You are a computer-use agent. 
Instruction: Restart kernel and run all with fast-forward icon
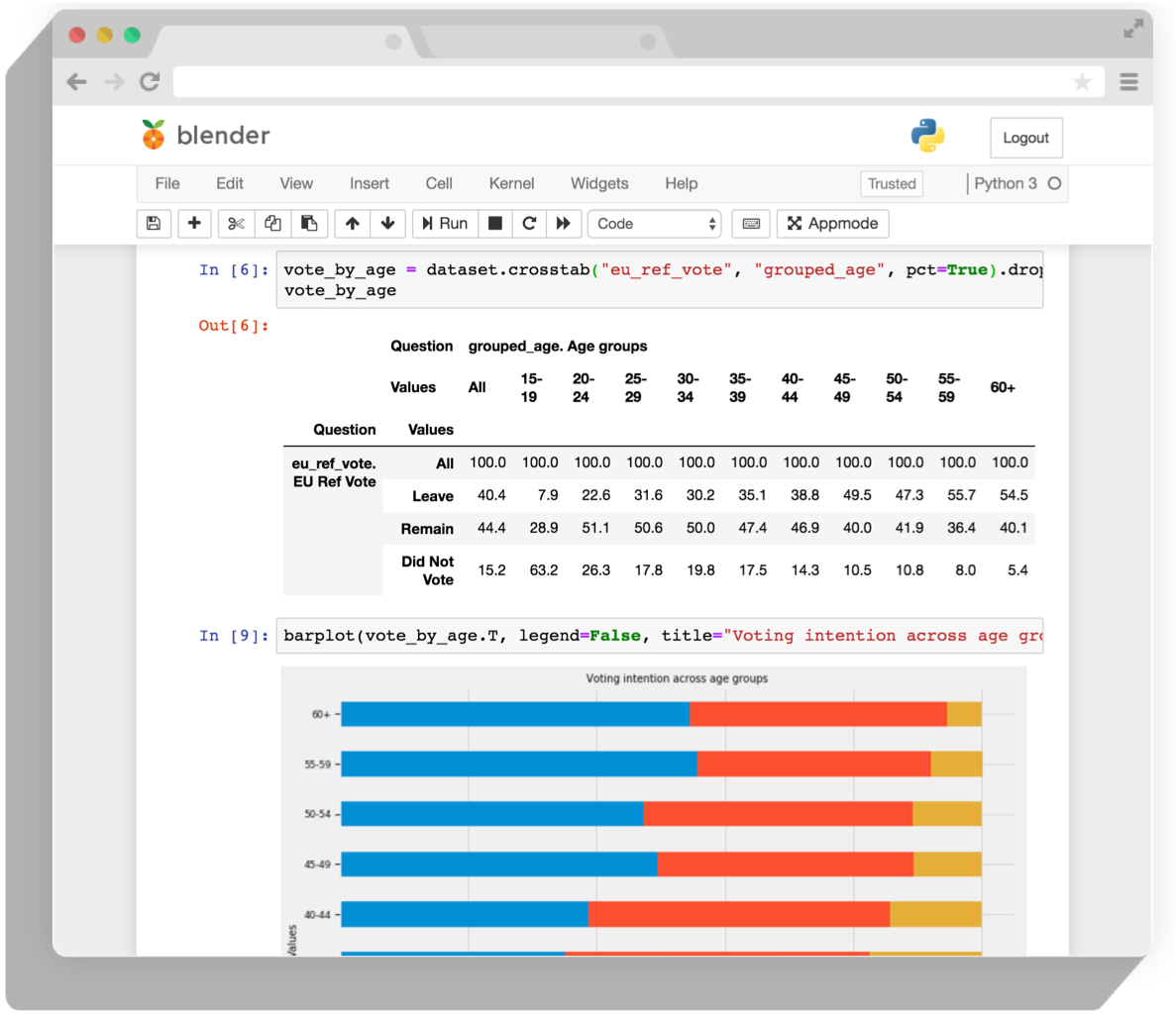pyautogui.click(x=564, y=223)
